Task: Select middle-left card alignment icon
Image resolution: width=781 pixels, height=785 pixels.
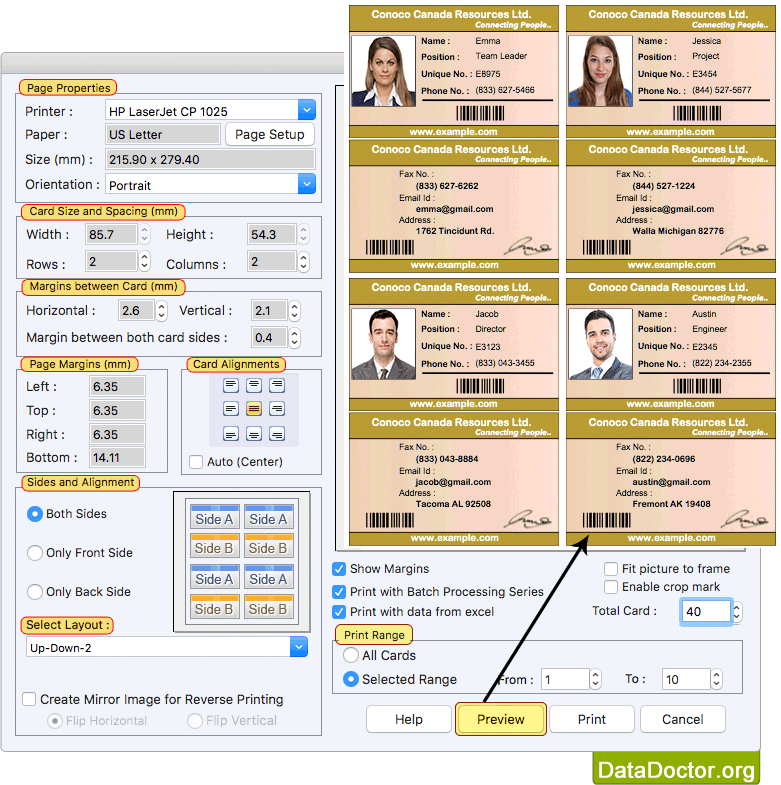Action: point(231,409)
